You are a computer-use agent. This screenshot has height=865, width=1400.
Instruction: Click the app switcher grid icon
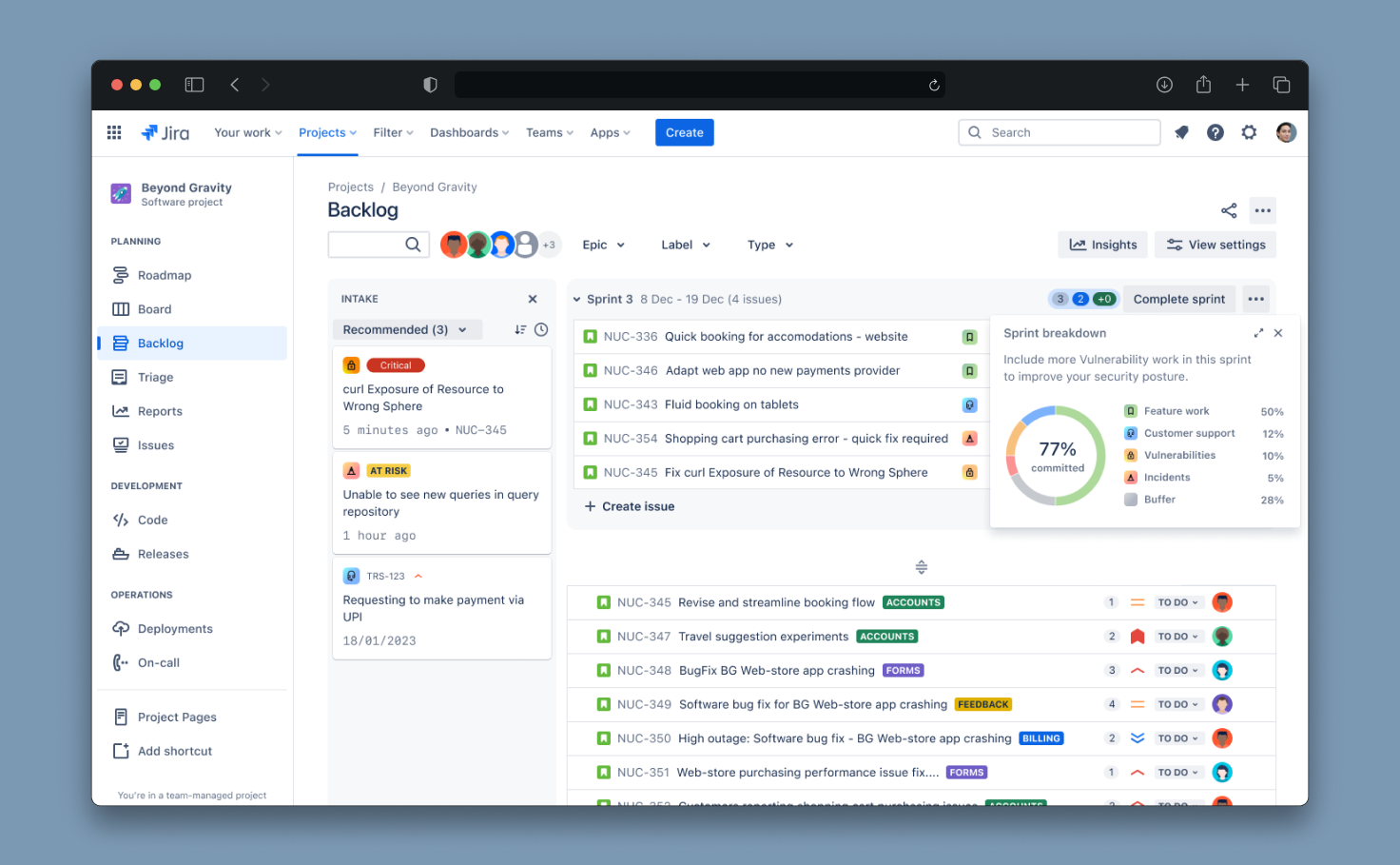pos(114,133)
